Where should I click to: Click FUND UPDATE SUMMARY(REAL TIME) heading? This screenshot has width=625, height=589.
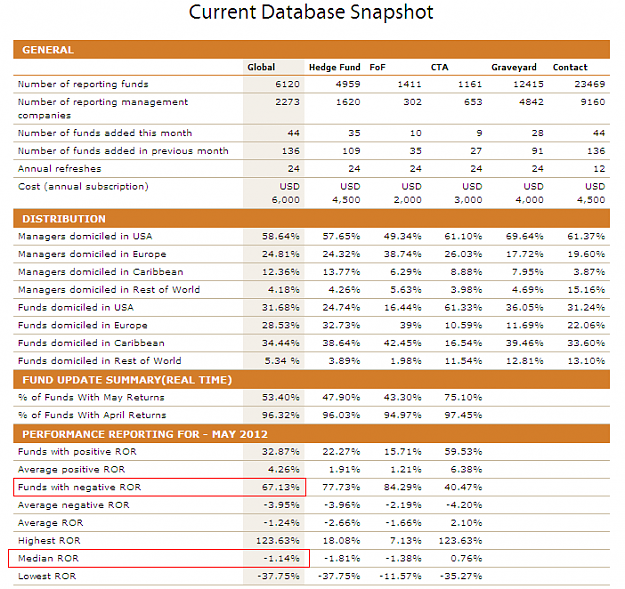click(x=127, y=380)
